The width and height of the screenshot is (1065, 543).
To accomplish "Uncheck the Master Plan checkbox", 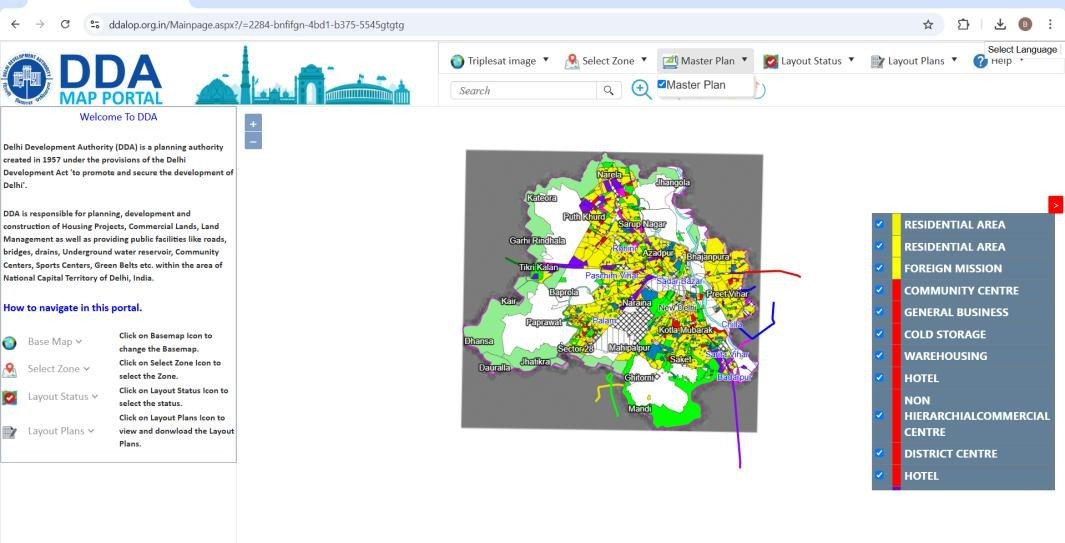I will click(x=662, y=84).
